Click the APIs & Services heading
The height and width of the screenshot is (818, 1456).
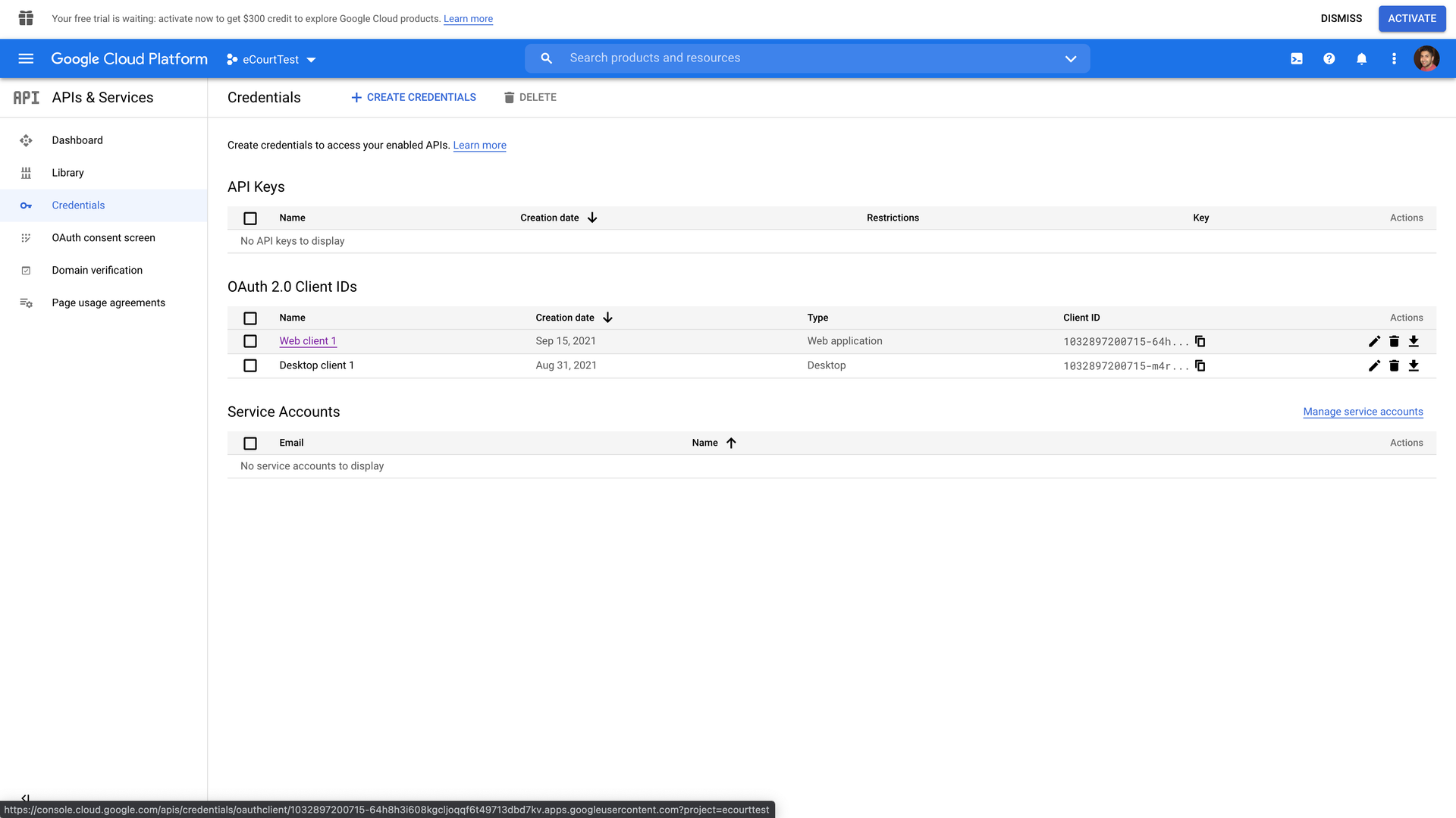click(x=102, y=97)
